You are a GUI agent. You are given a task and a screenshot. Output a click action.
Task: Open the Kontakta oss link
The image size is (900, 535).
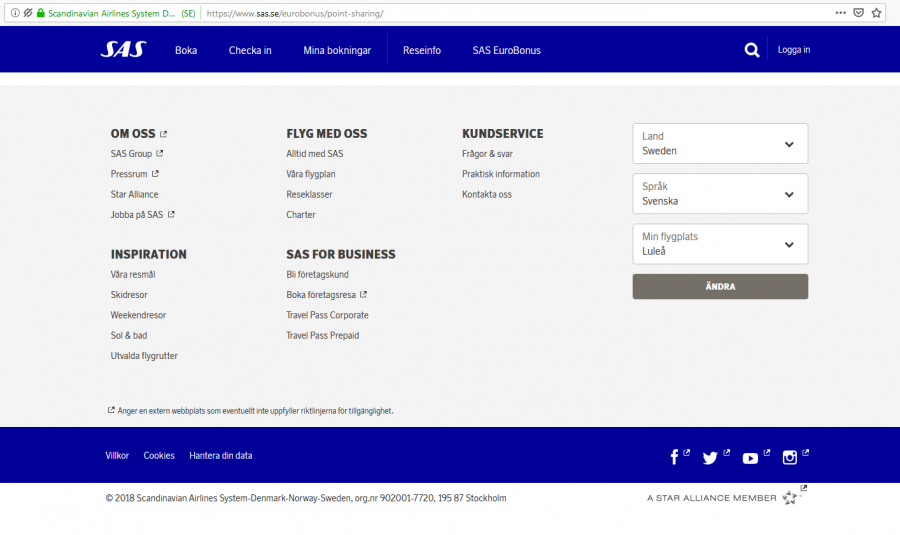click(487, 194)
